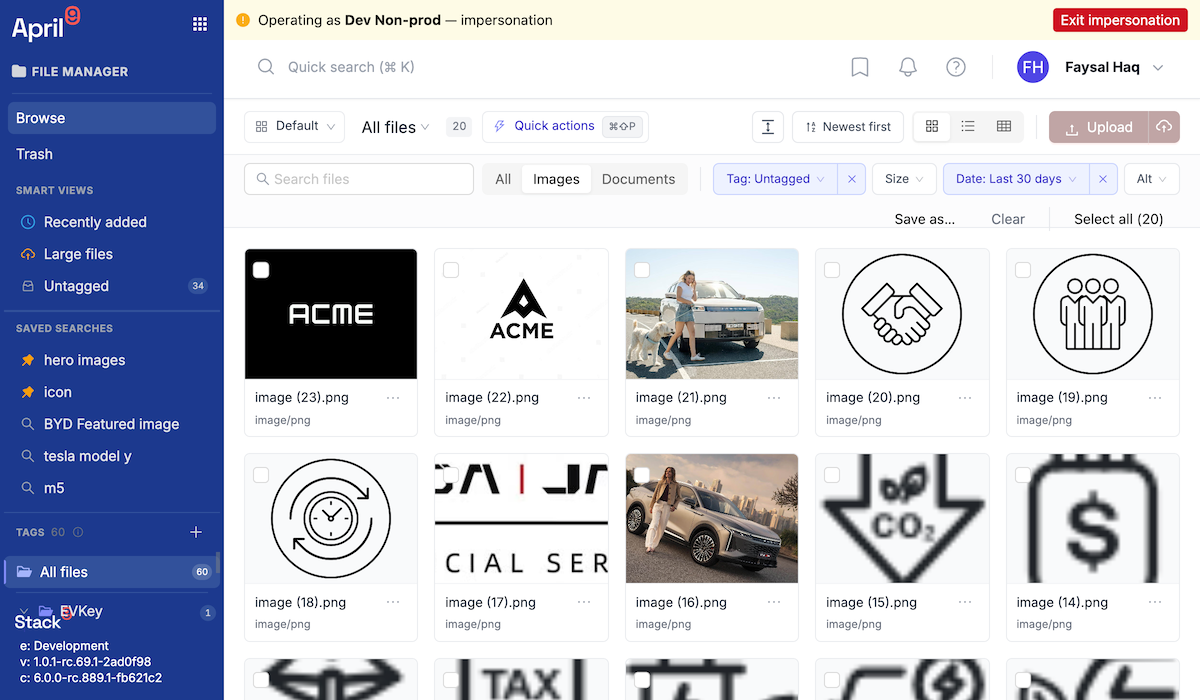This screenshot has width=1200, height=700.
Task: Open the hero images saved search
Action: pos(112,360)
